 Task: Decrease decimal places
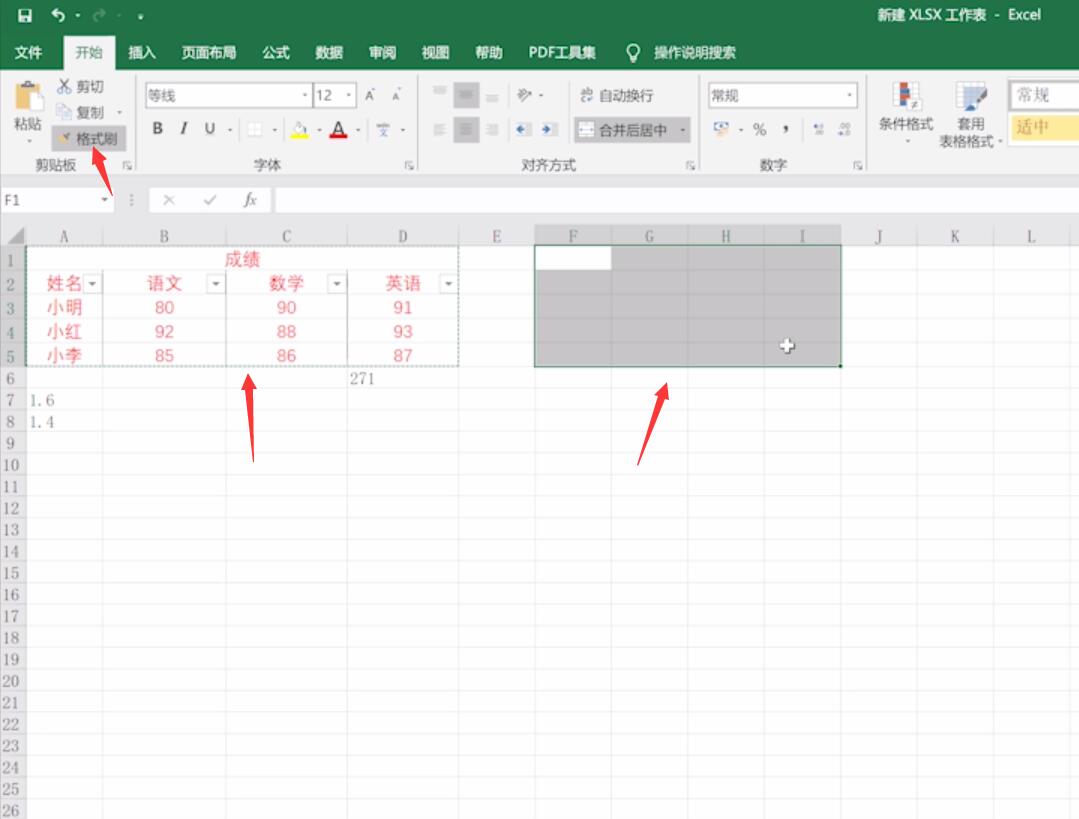845,129
